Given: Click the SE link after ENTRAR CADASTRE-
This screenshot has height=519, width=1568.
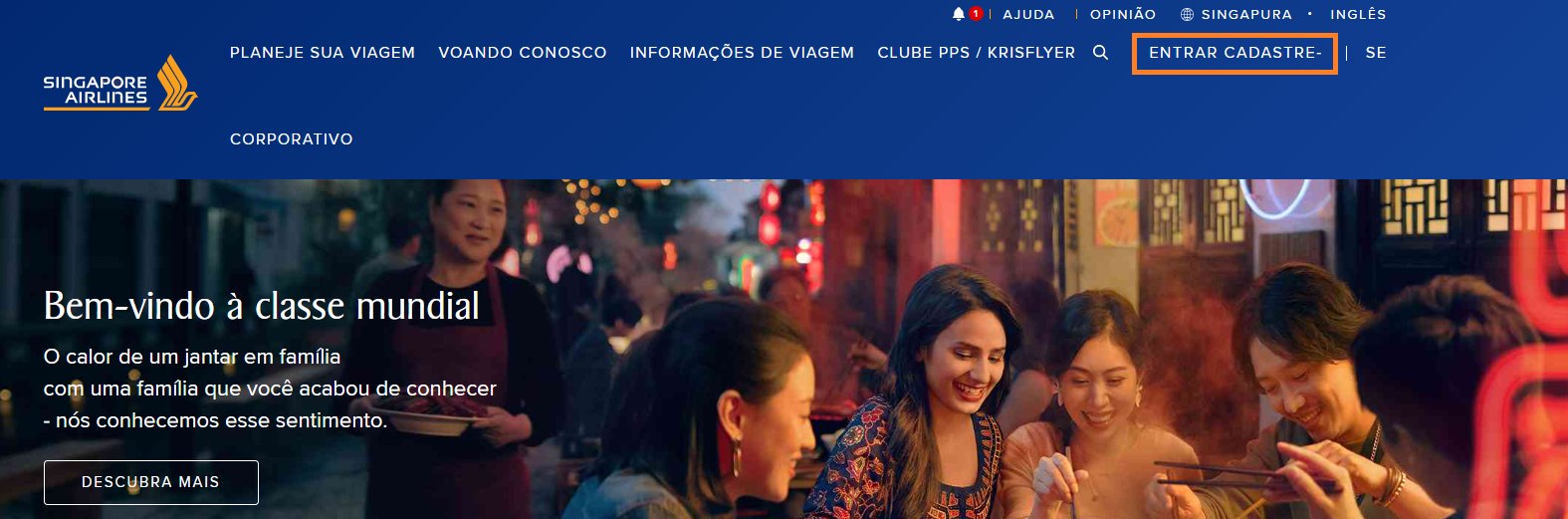Looking at the screenshot, I should [1376, 53].
